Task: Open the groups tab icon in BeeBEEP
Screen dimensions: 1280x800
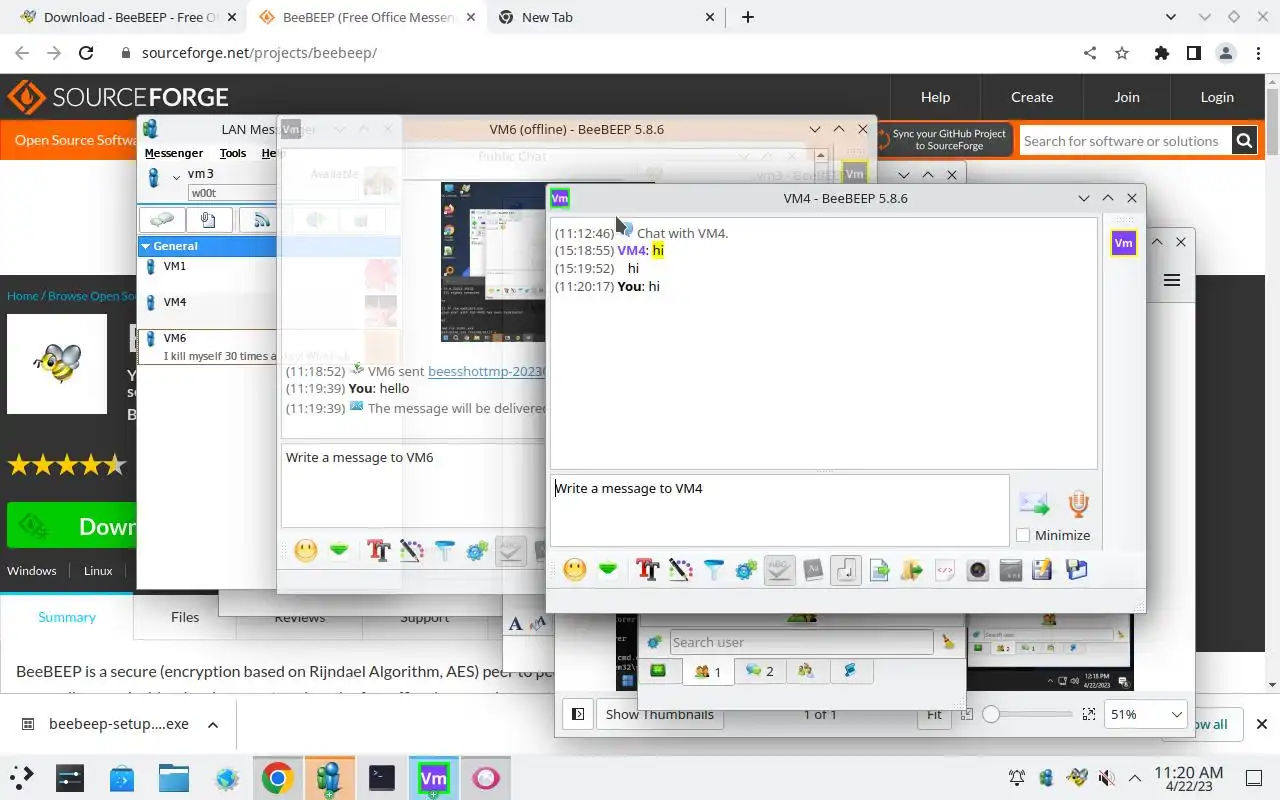Action: [806, 671]
